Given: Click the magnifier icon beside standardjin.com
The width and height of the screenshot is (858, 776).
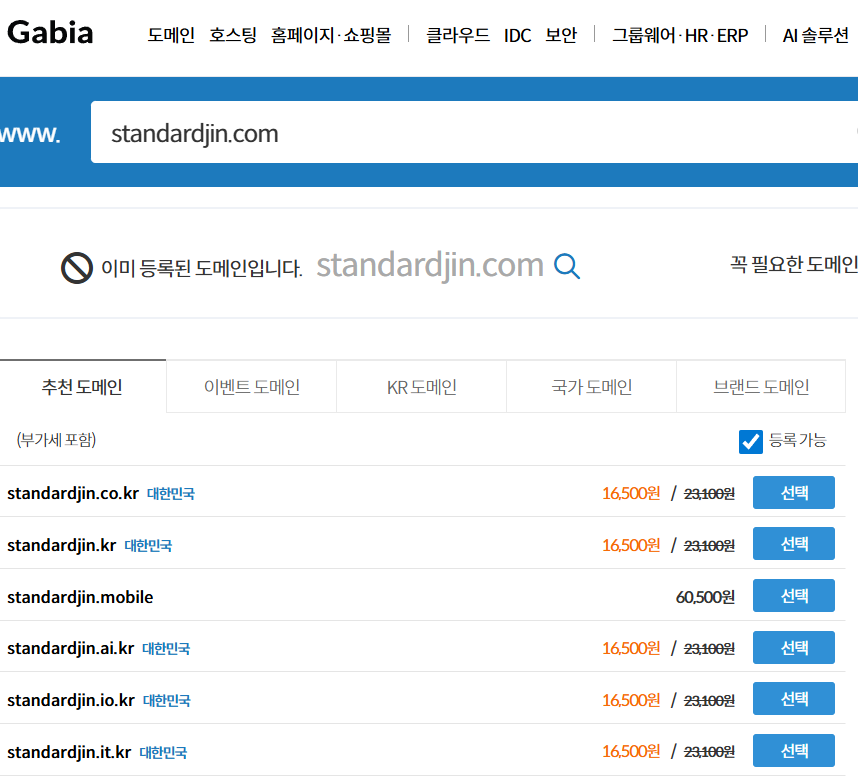Looking at the screenshot, I should (x=567, y=266).
